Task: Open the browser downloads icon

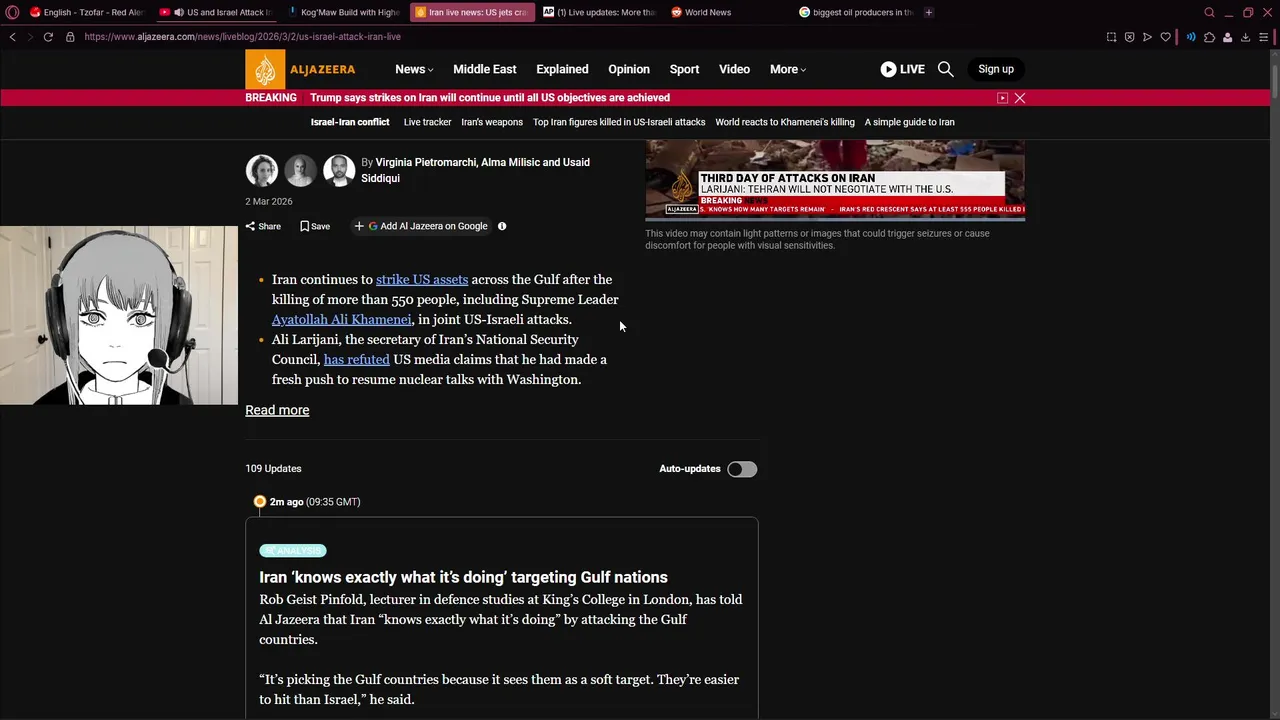Action: tap(1245, 37)
